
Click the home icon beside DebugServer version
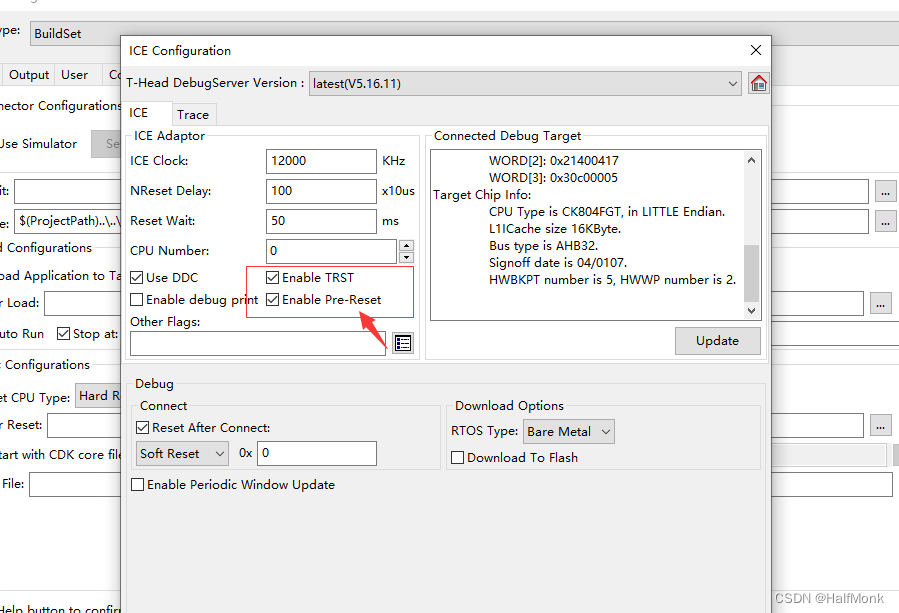(x=758, y=82)
